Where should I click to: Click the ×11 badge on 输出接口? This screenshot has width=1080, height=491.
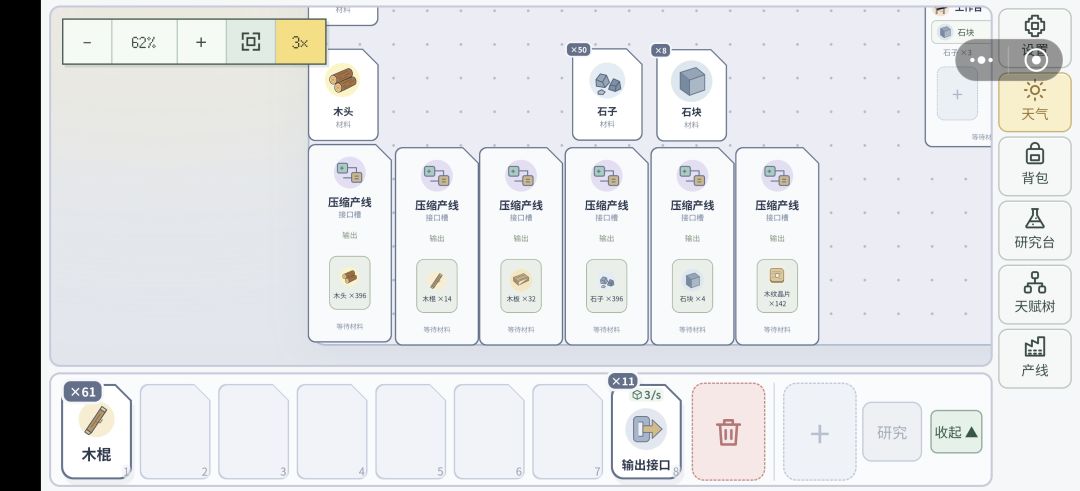tap(623, 381)
